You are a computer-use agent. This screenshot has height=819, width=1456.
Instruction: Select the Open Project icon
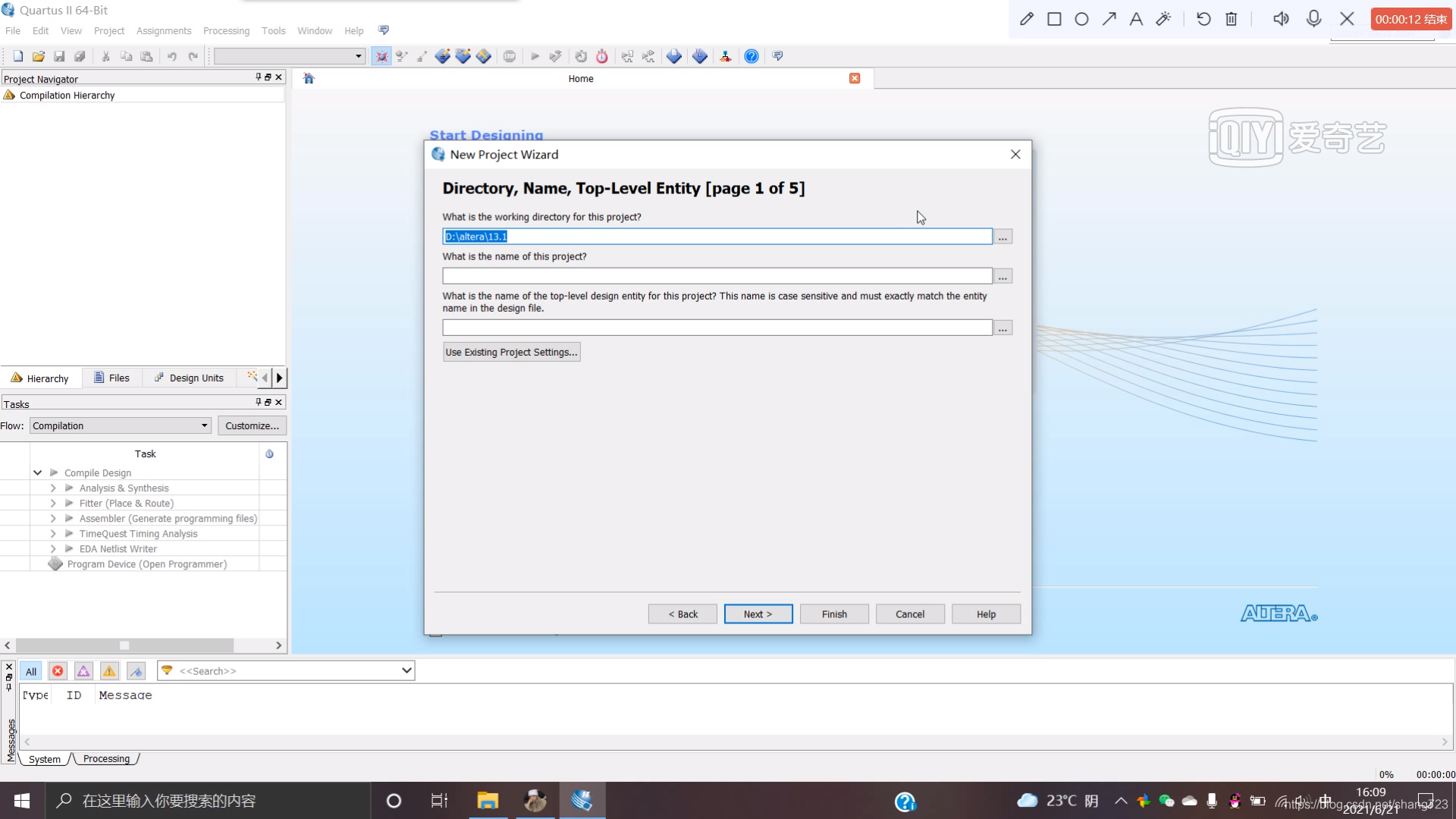(37, 55)
